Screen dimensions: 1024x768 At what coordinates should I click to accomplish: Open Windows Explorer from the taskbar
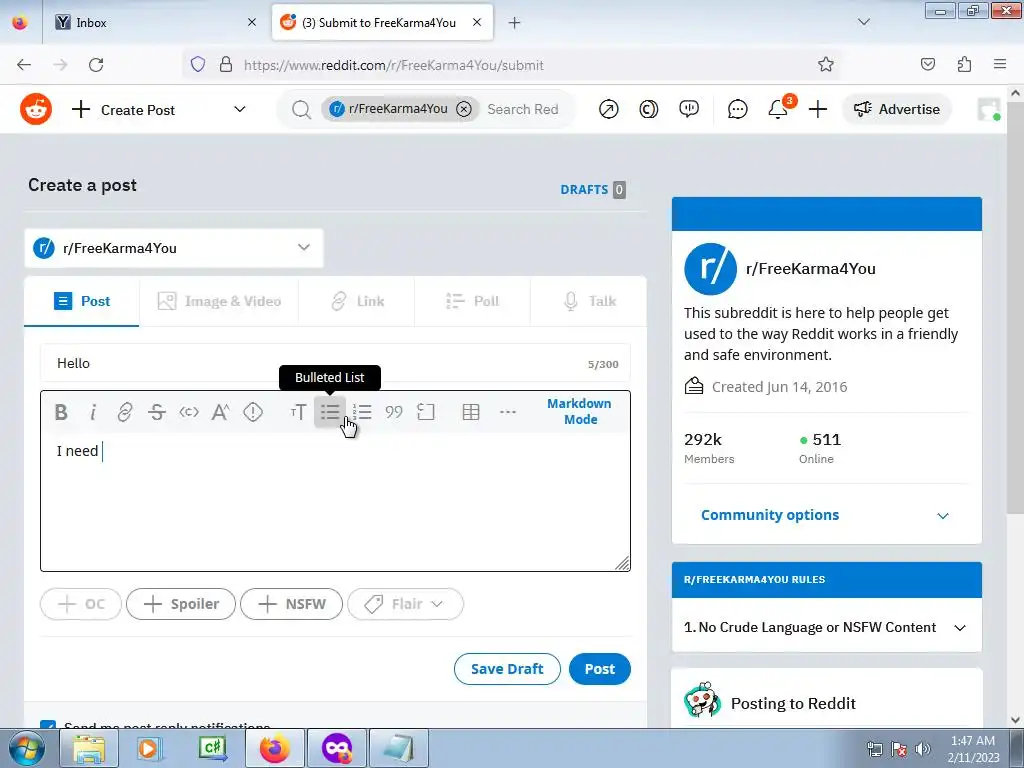click(89, 748)
